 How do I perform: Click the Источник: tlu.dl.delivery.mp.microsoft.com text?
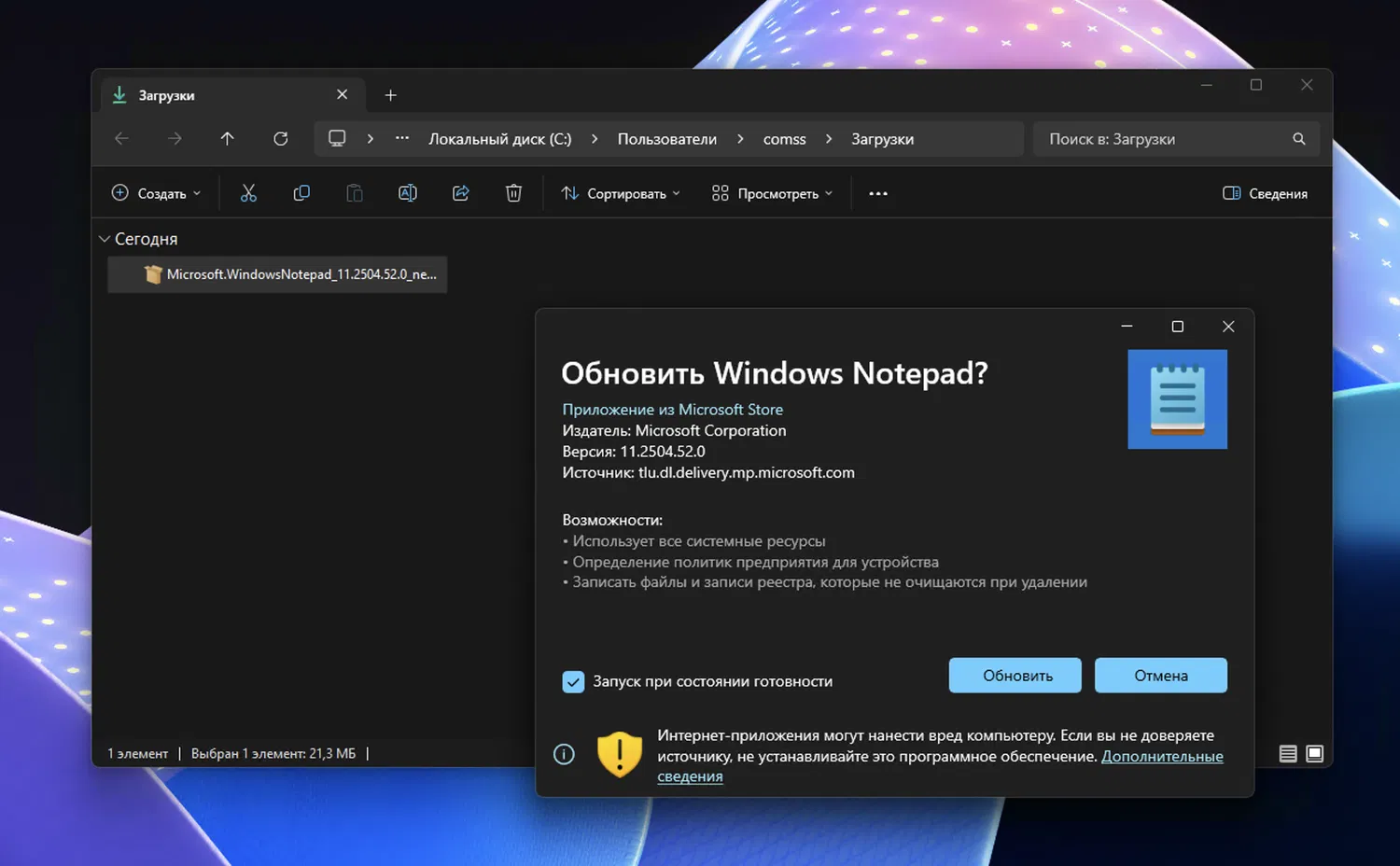(x=708, y=473)
